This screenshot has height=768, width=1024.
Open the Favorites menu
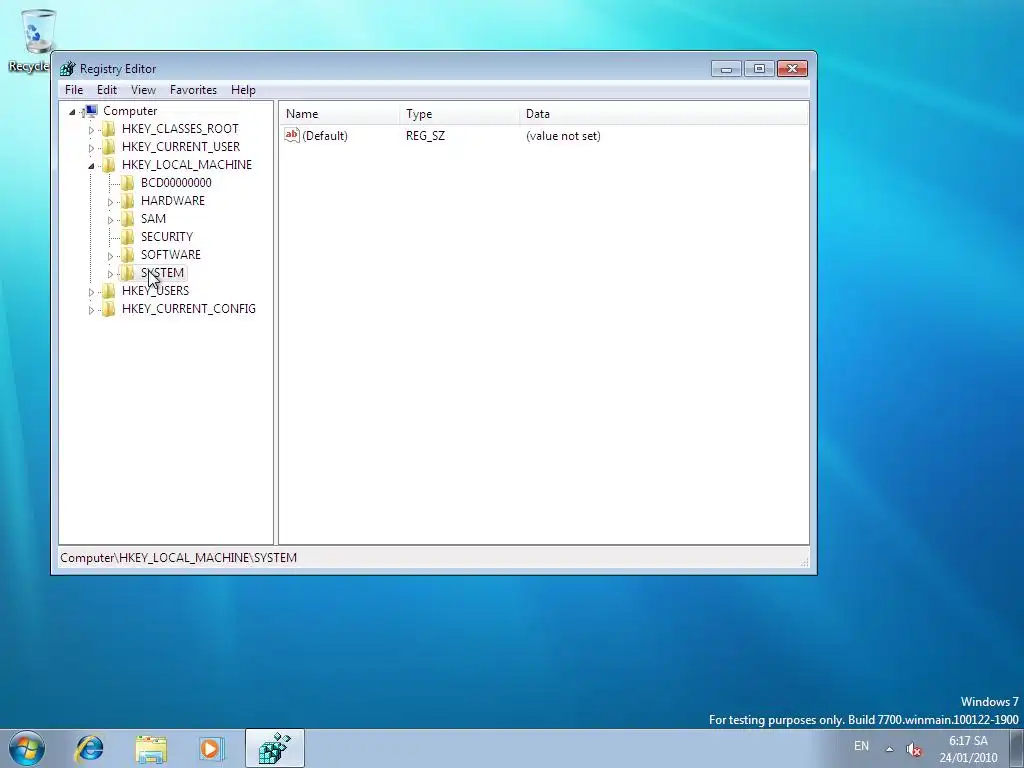tap(193, 89)
